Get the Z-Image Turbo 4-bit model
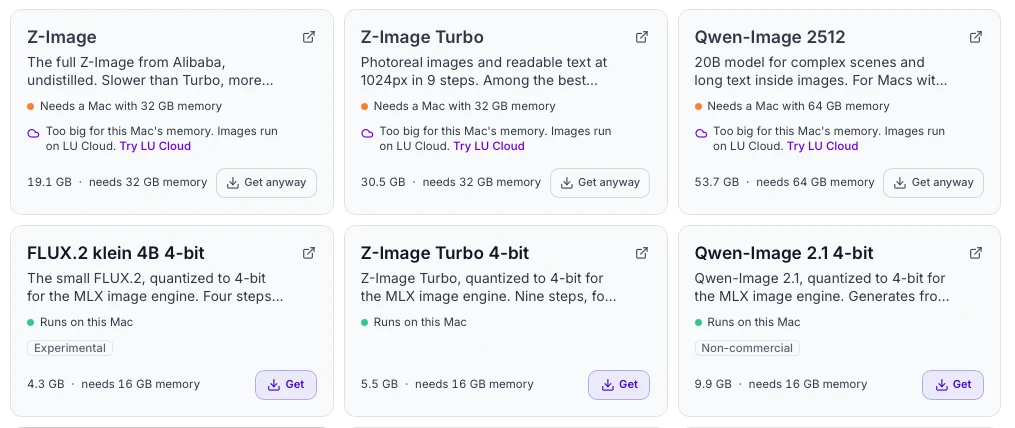Image resolution: width=1015 pixels, height=428 pixels. [619, 385]
